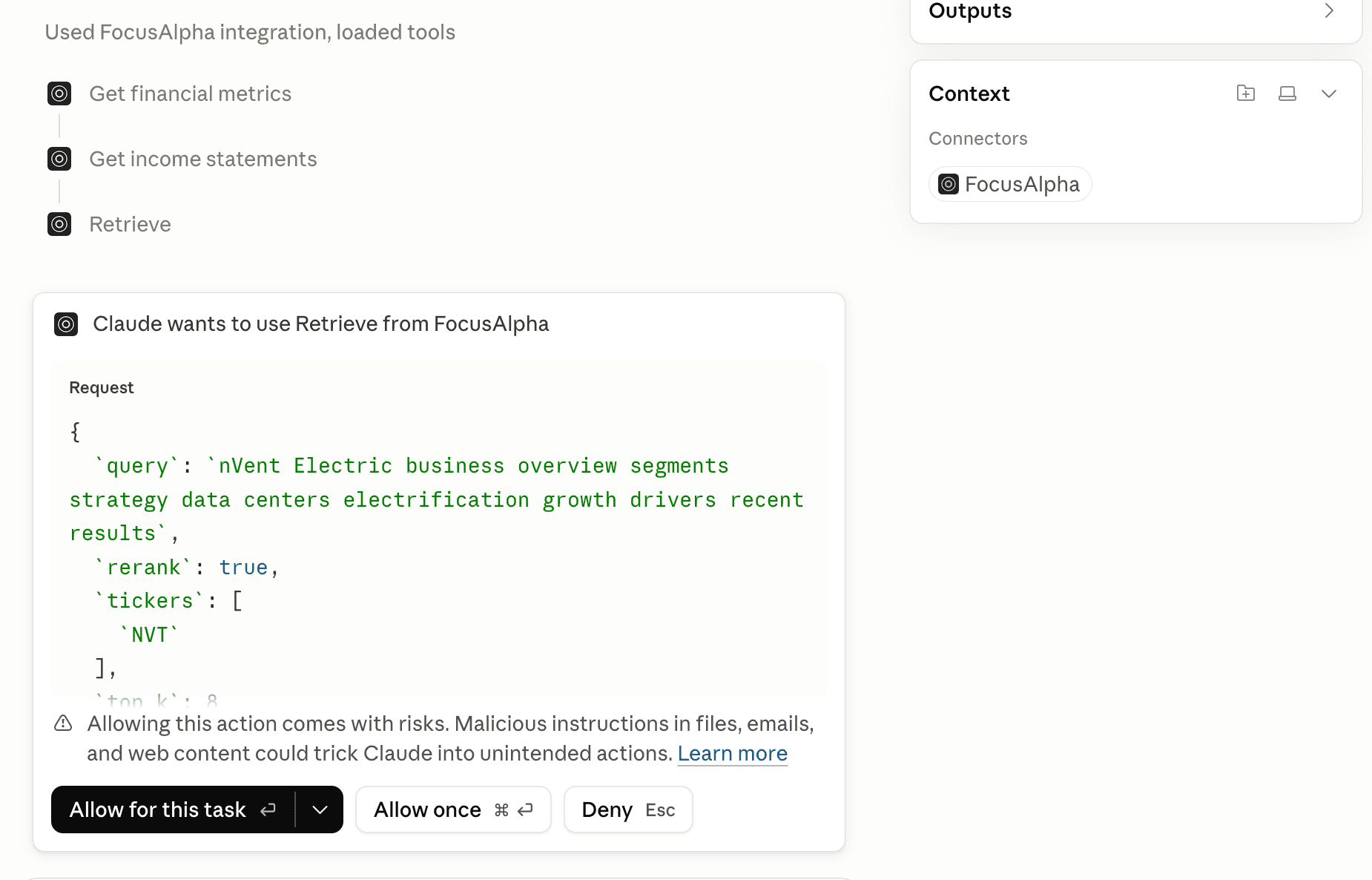Click the warning triangle icon
This screenshot has height=880, width=1372.
click(x=63, y=723)
